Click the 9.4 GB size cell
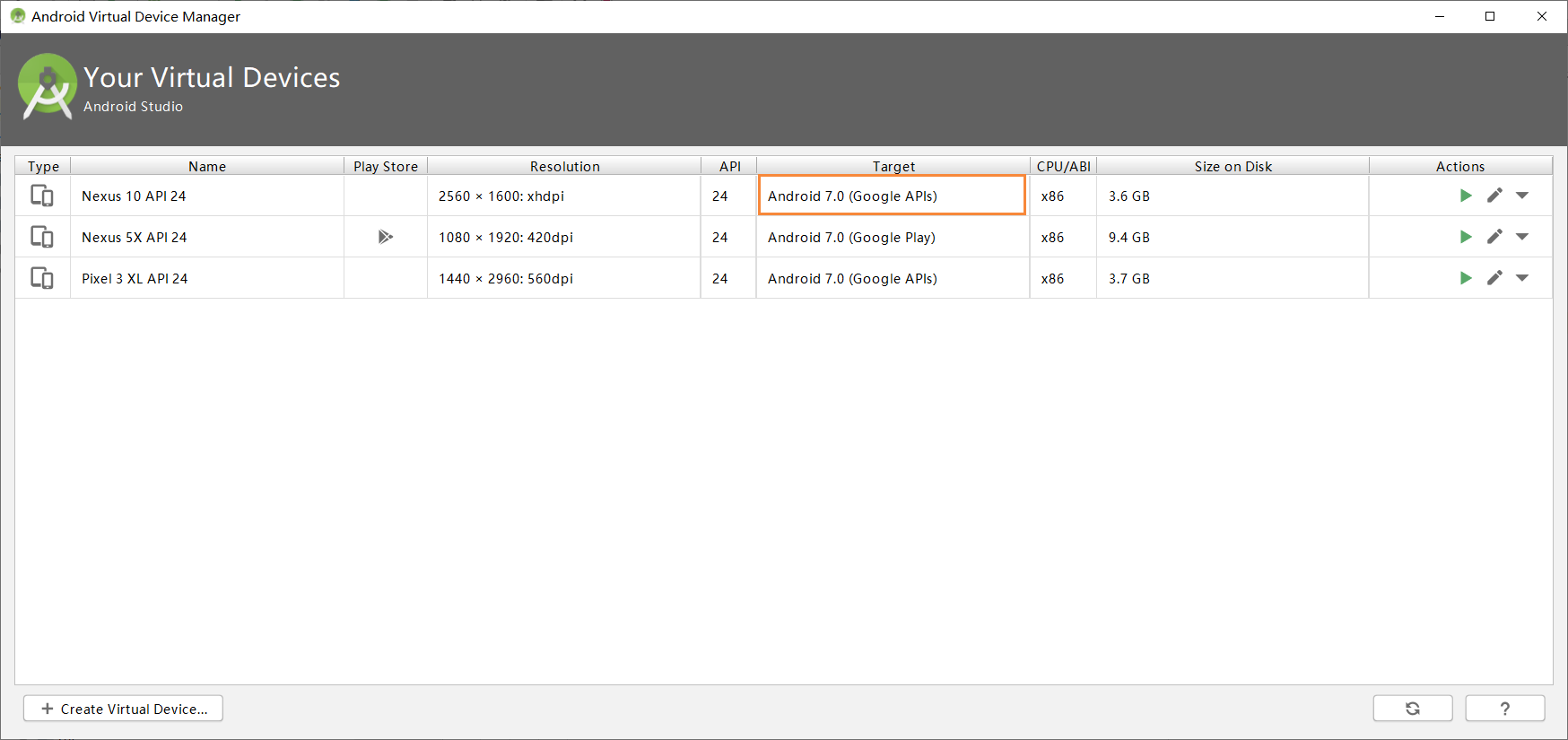This screenshot has height=740, width=1568. 1233,237
